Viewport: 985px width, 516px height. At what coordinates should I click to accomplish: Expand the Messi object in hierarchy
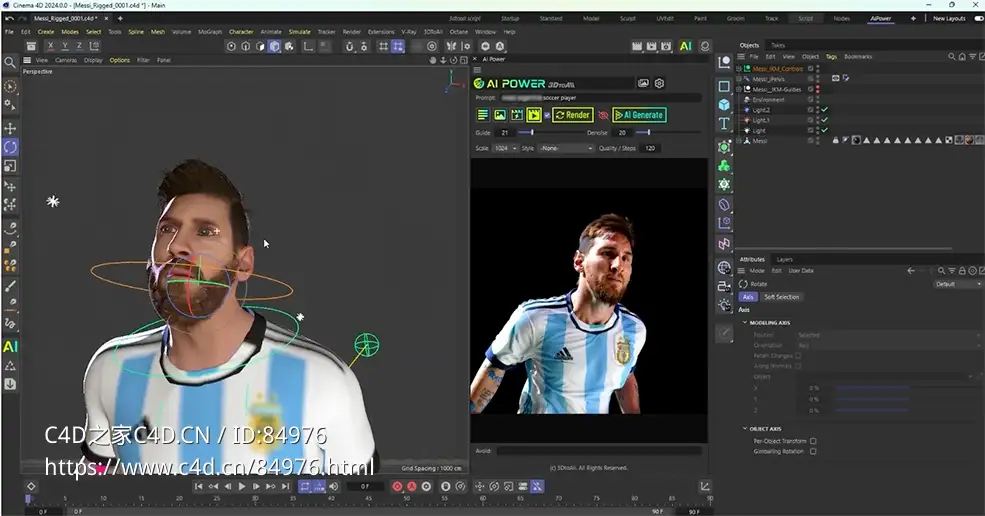click(x=739, y=141)
